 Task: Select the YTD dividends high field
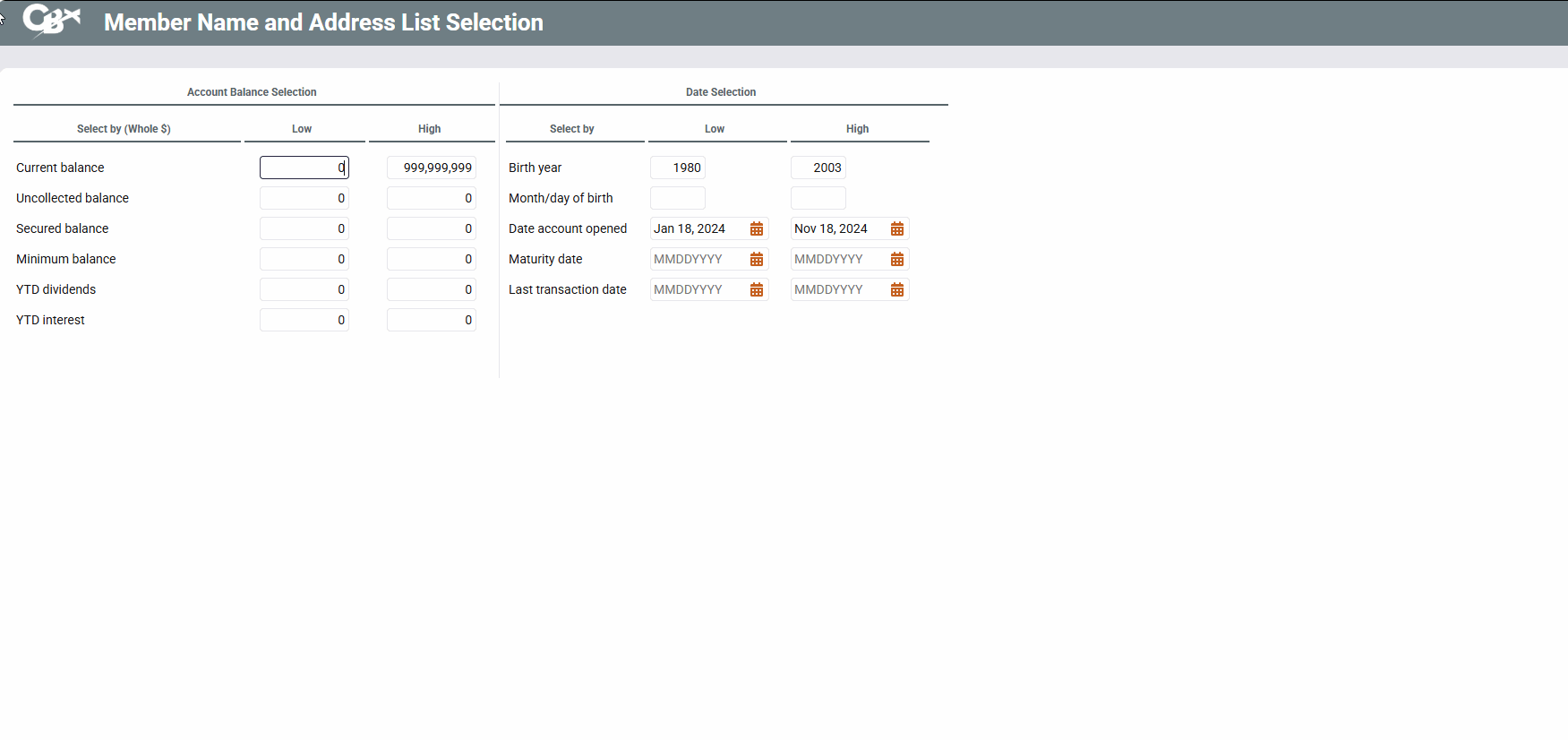(431, 289)
